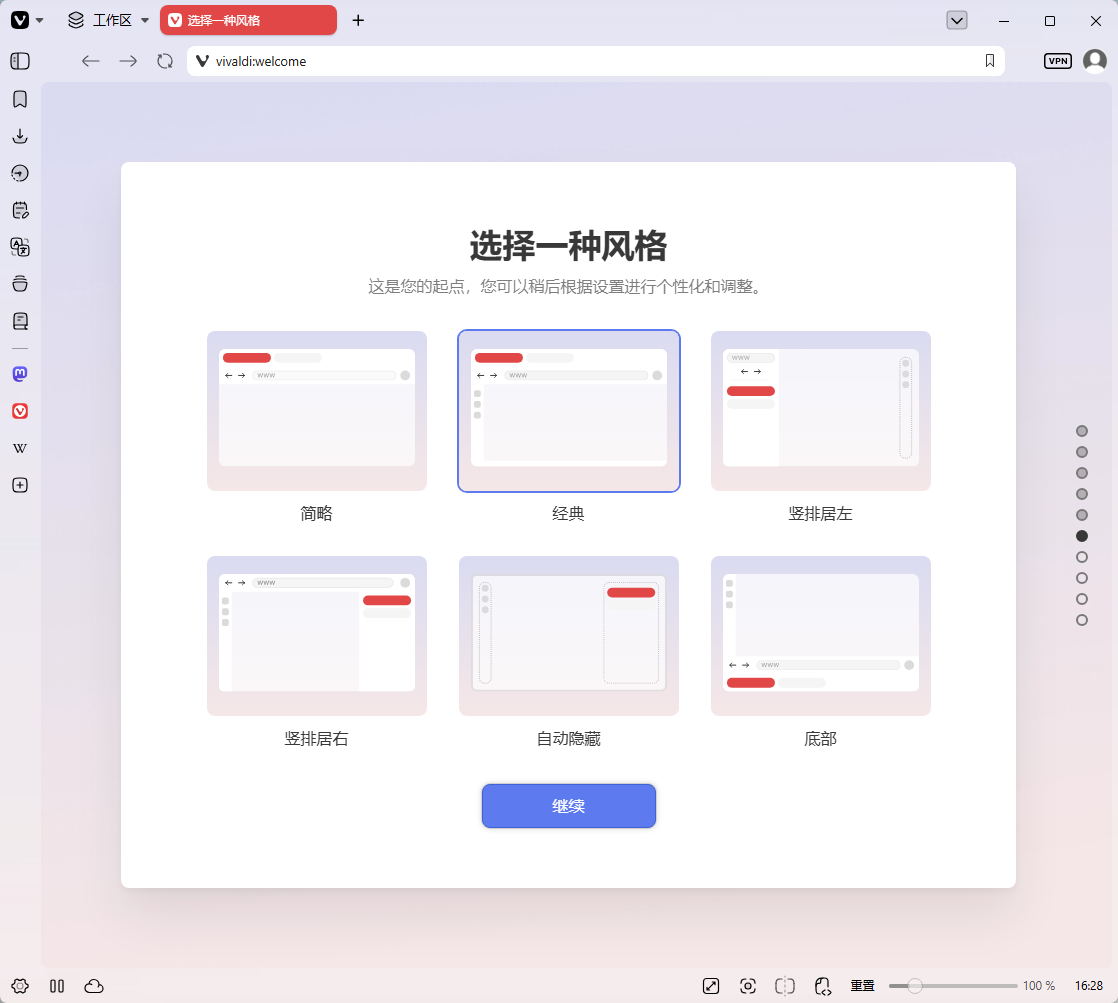Click the dashed-frame icon in status bar

pyautogui.click(x=785, y=986)
